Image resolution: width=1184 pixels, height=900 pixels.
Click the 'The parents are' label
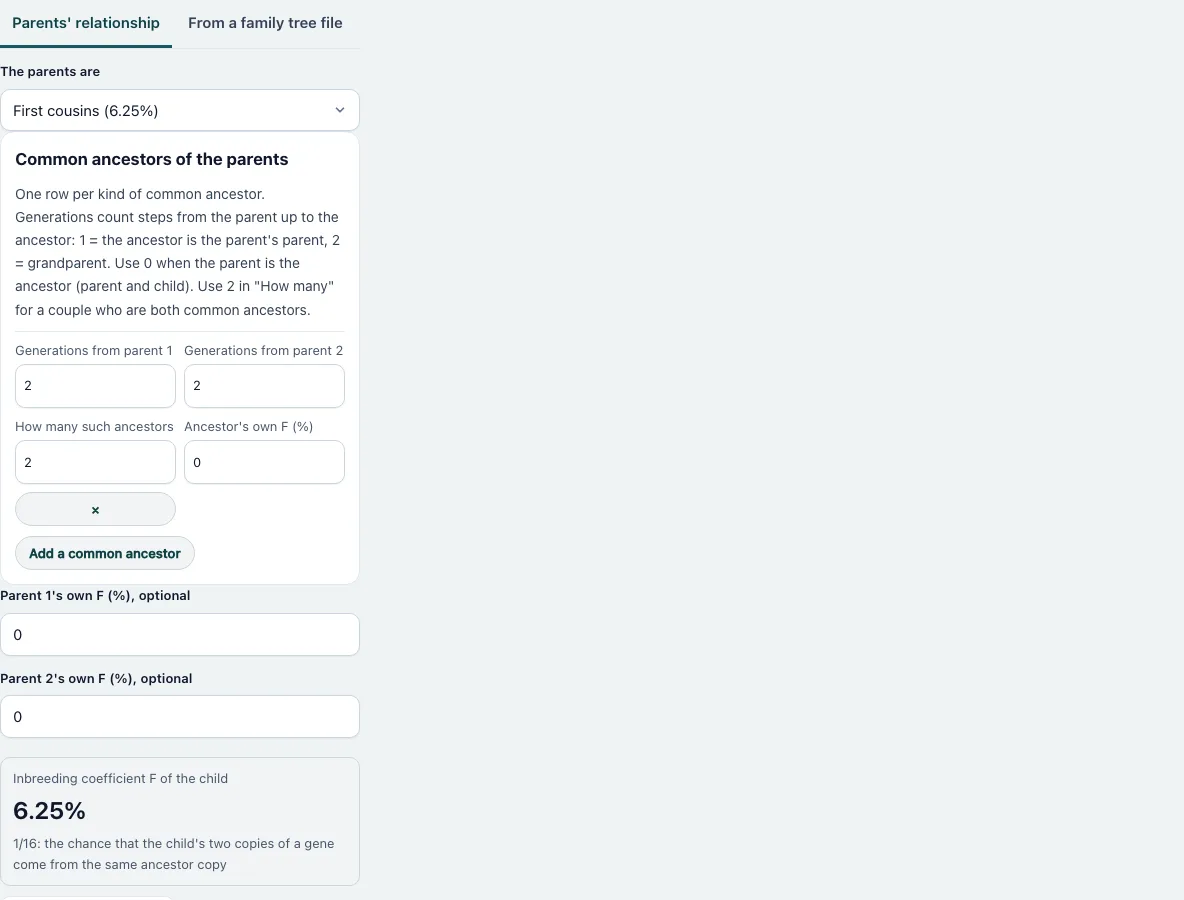50,72
